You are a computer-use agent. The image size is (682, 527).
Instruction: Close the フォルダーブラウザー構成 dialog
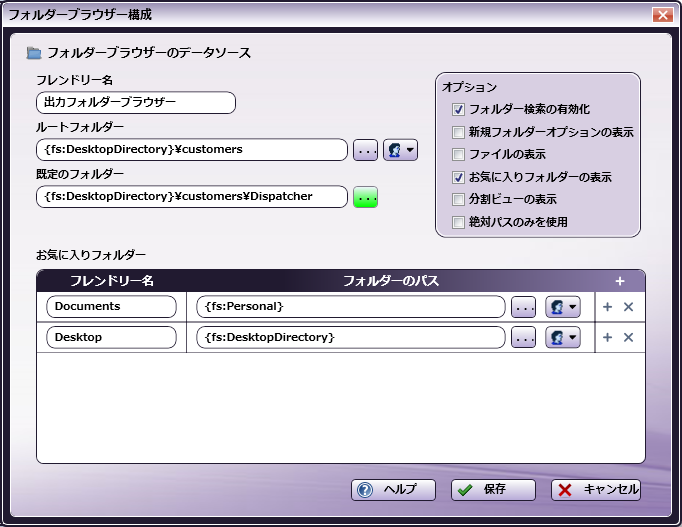(663, 15)
